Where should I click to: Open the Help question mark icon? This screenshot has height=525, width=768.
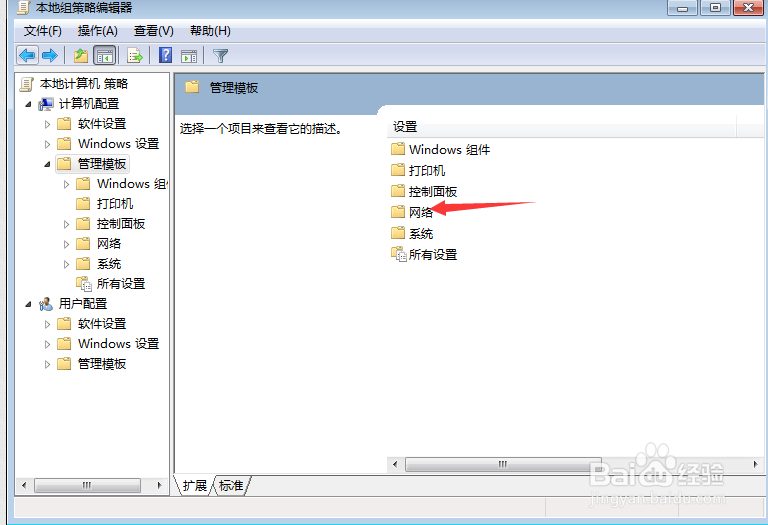click(x=166, y=55)
